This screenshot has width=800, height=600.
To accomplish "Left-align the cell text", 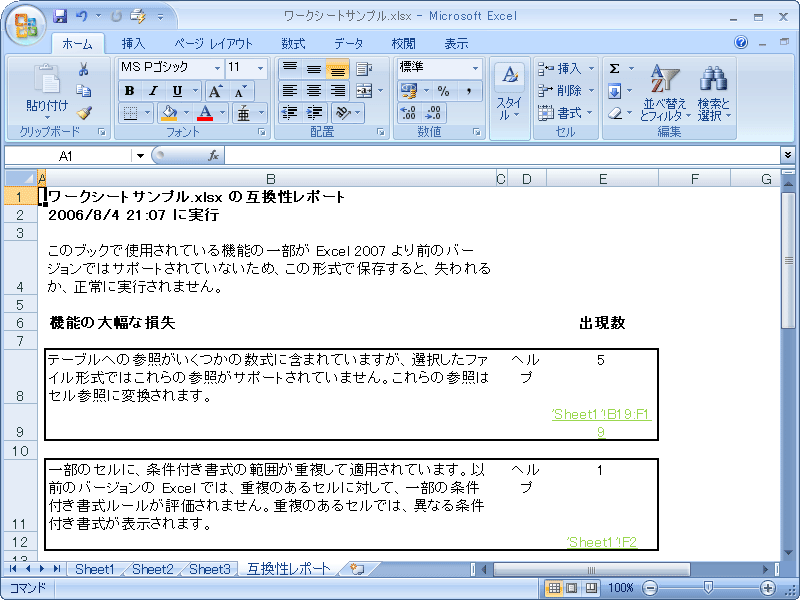I will point(290,91).
